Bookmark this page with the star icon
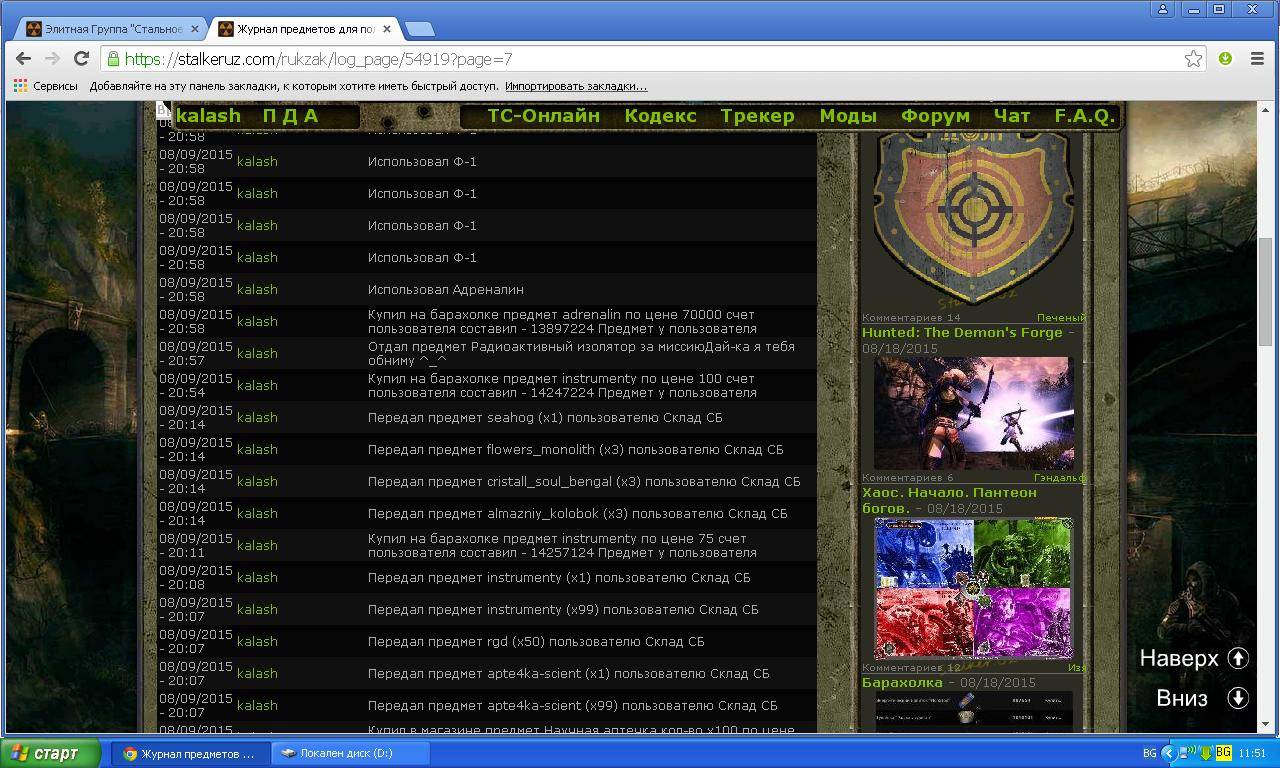This screenshot has width=1280, height=768. click(x=1193, y=59)
